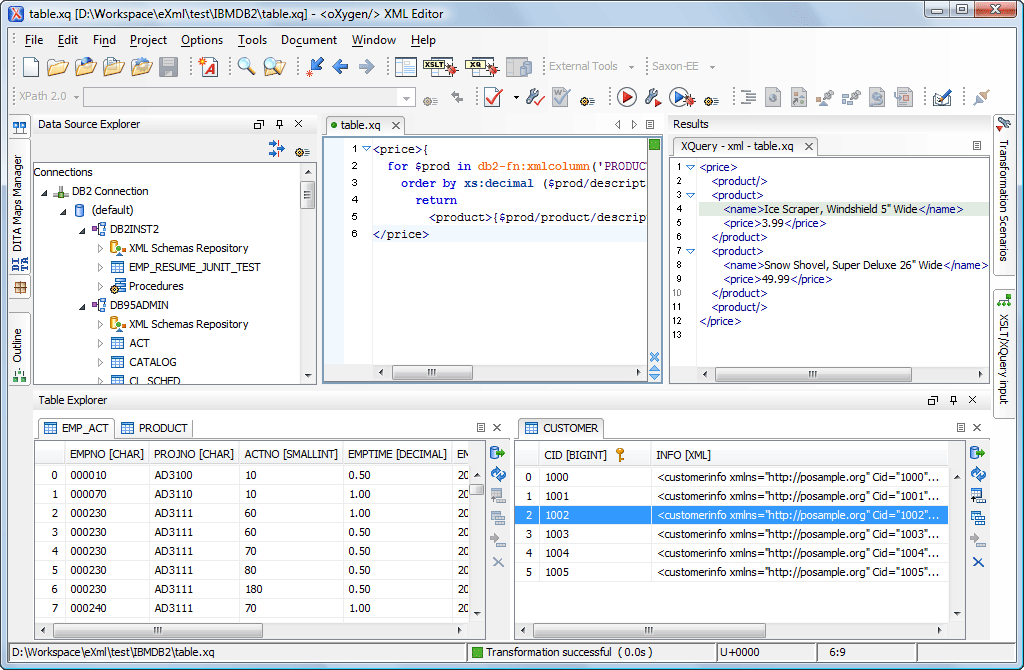This screenshot has width=1024, height=670.
Task: Click the editor's horizontal scrollbar thumb
Action: (x=432, y=373)
